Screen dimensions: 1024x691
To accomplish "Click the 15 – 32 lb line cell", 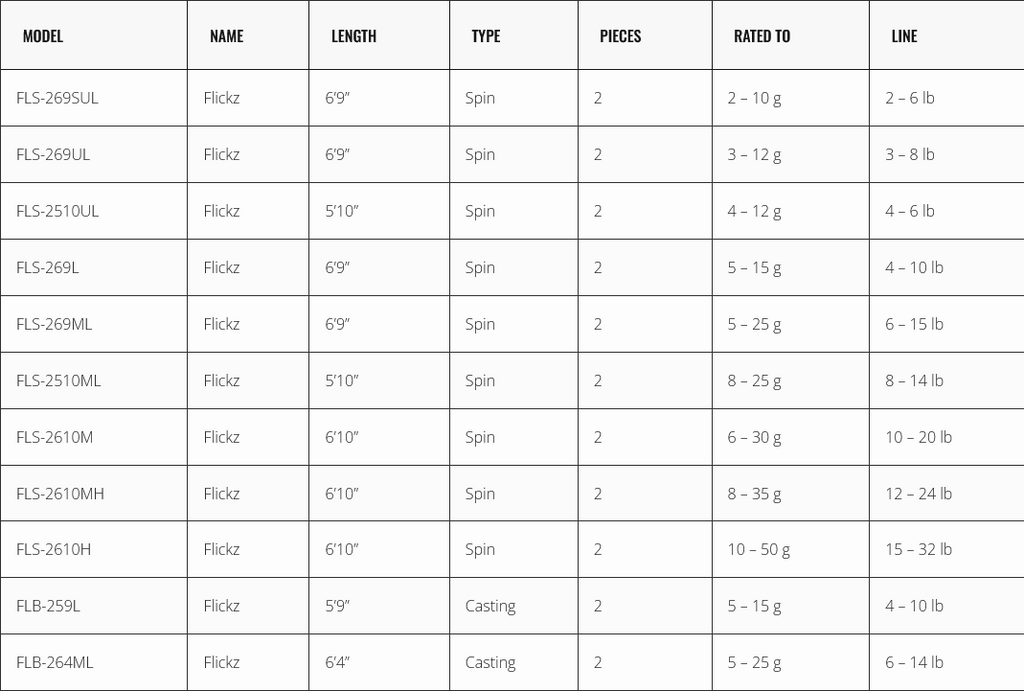I will pyautogui.click(x=918, y=549).
